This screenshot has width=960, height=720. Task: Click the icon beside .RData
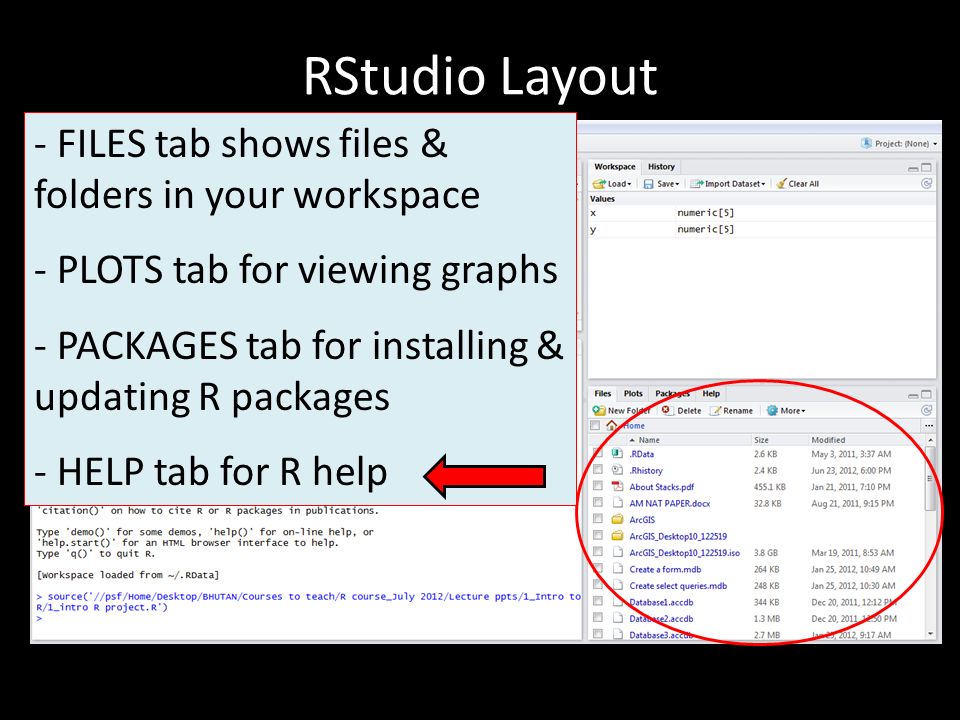point(617,454)
